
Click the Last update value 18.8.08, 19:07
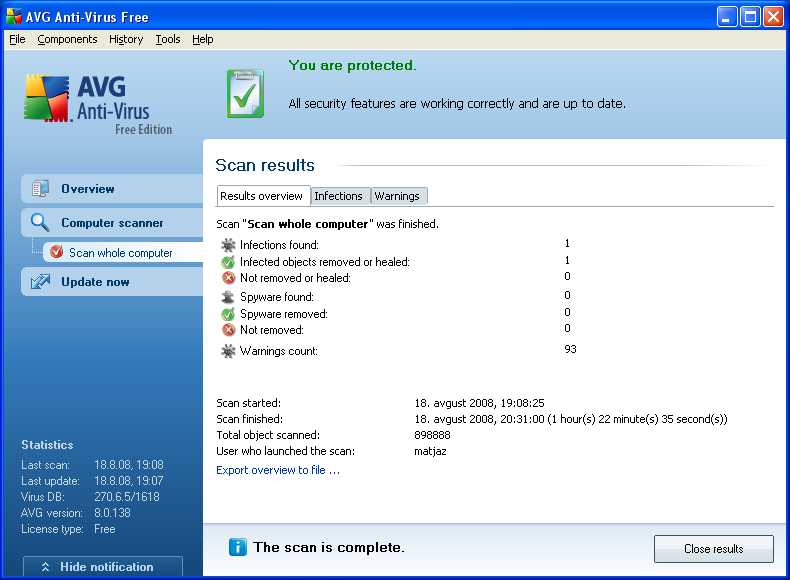[x=129, y=481]
